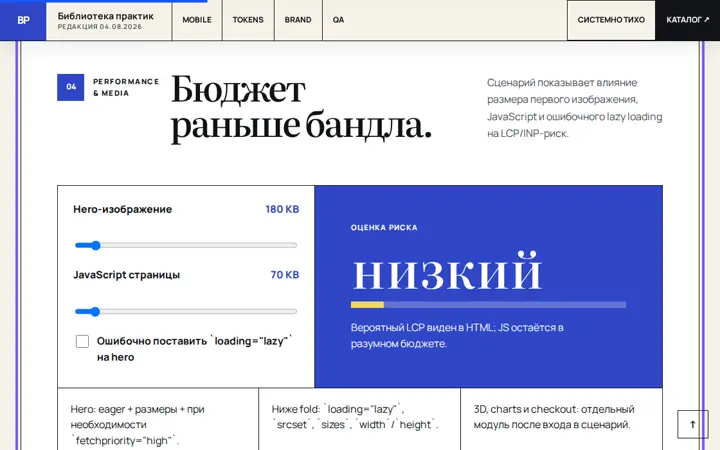Click the JavaScript страницы slider track
The width and height of the screenshot is (720, 450).
point(186,311)
